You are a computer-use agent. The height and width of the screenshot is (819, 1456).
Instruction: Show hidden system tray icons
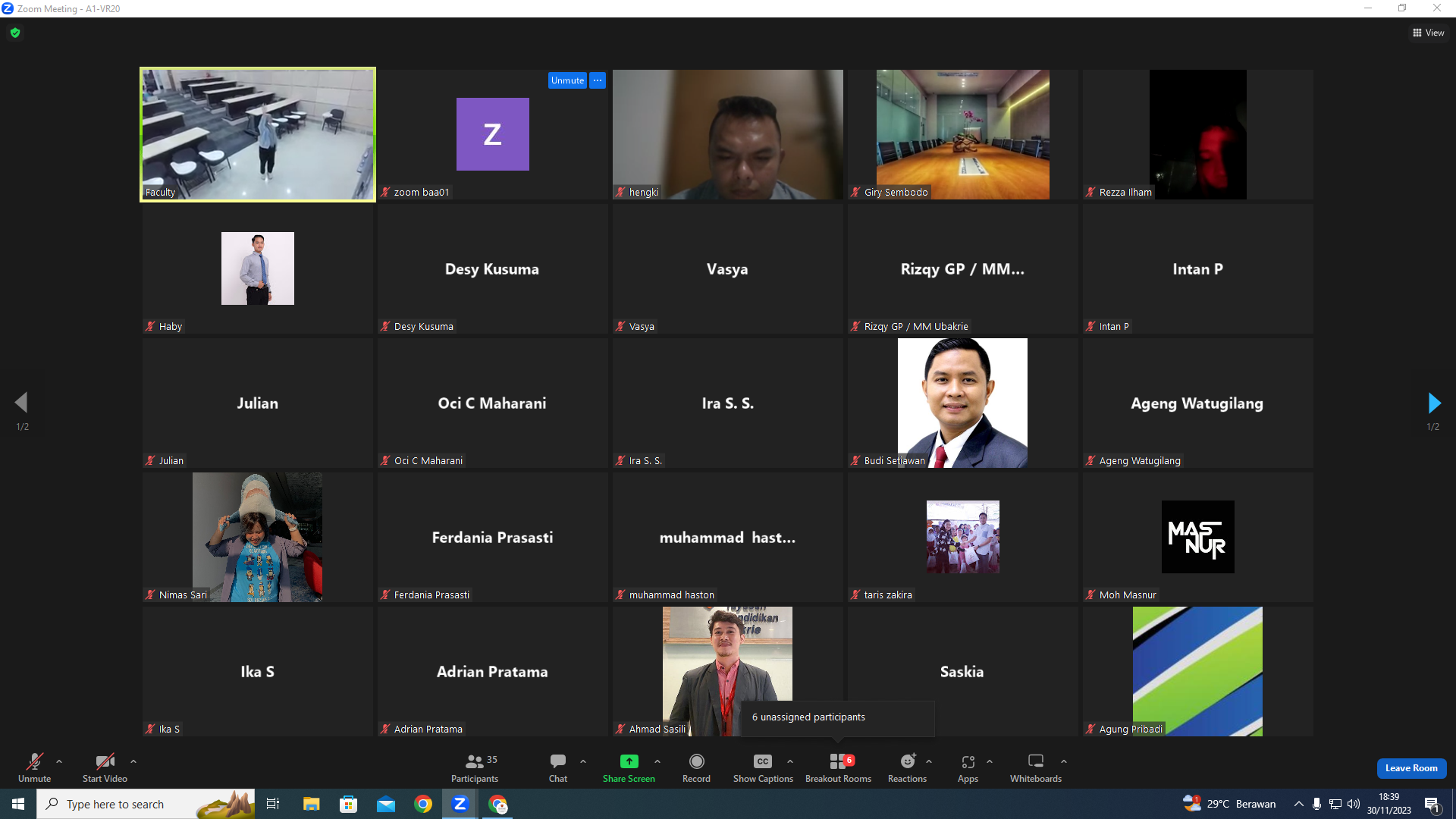tap(1299, 804)
